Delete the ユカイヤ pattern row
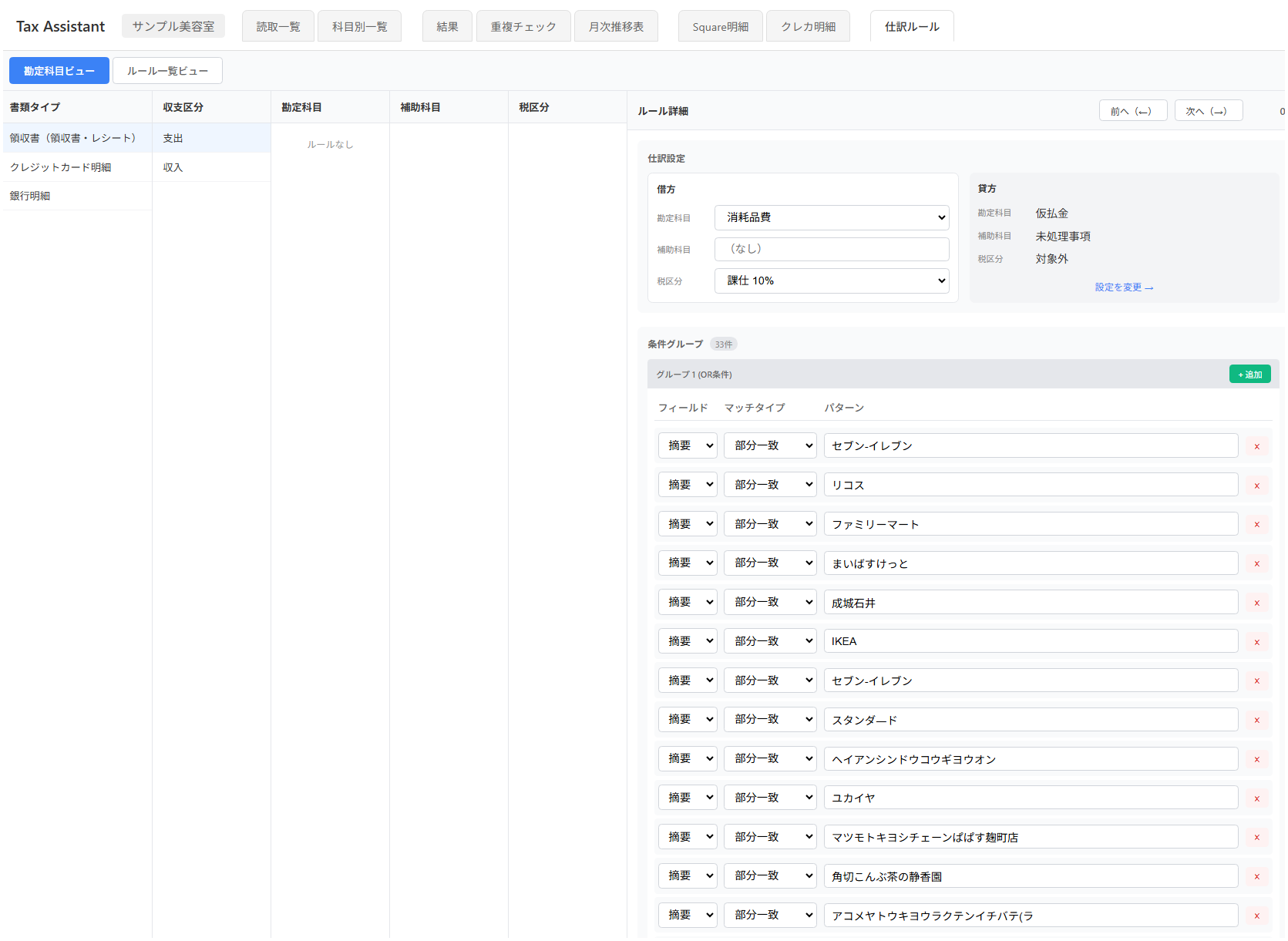The height and width of the screenshot is (941, 1288). 1256,798
